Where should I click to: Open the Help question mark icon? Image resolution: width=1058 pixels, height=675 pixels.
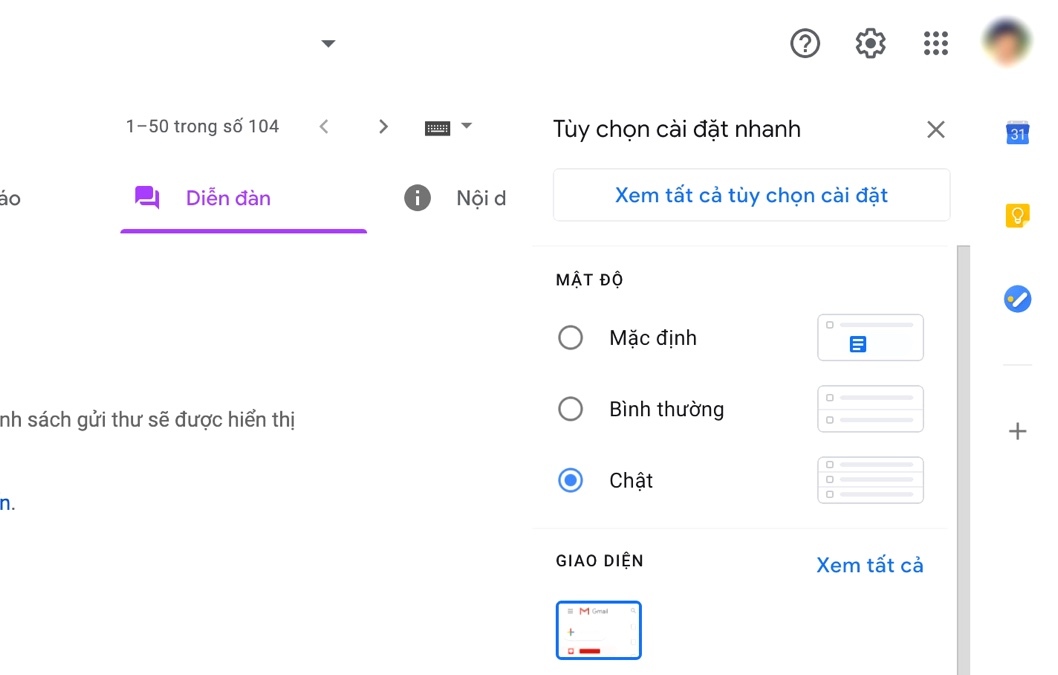pos(805,43)
